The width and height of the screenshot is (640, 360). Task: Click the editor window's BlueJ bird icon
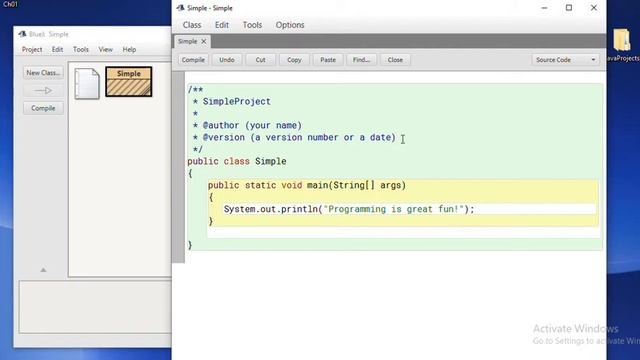coord(180,8)
